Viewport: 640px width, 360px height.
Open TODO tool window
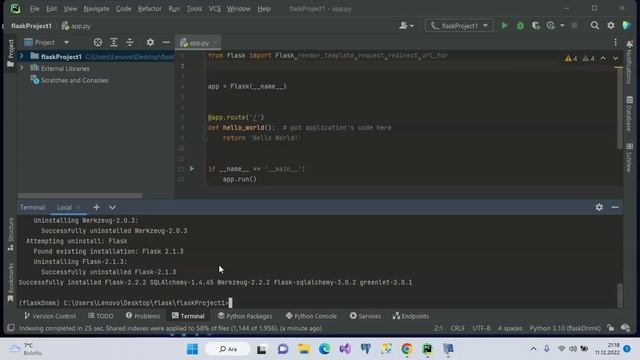coord(100,316)
